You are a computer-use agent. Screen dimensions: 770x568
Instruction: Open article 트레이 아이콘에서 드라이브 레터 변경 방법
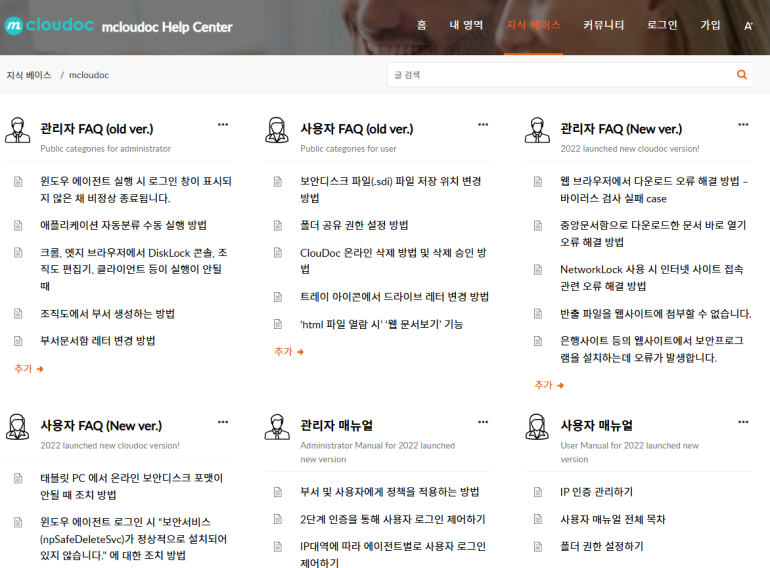(394, 297)
